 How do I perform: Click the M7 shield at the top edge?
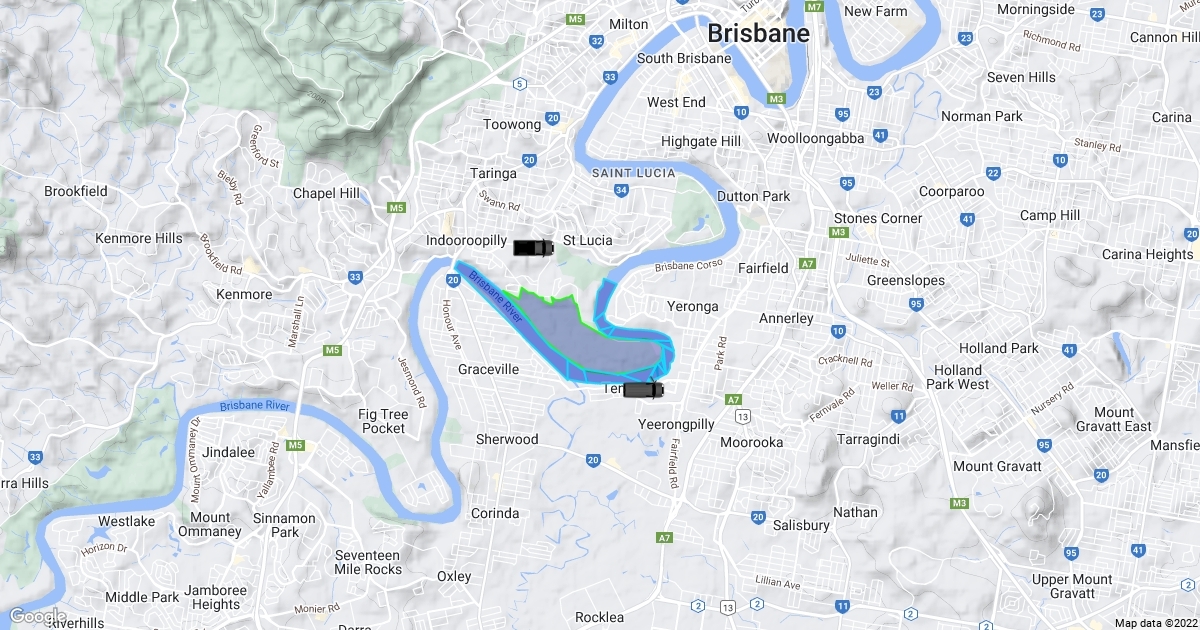[814, 7]
